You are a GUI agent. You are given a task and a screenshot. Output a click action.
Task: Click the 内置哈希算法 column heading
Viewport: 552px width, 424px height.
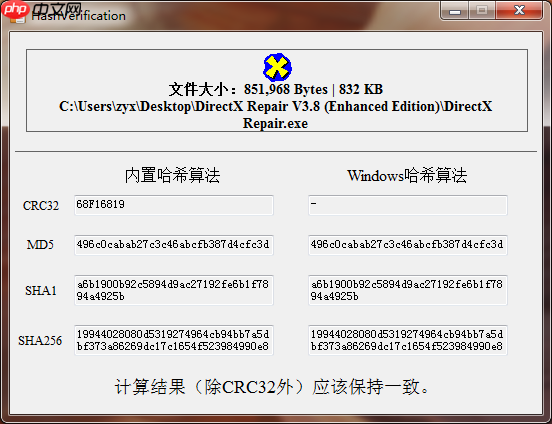point(172,175)
